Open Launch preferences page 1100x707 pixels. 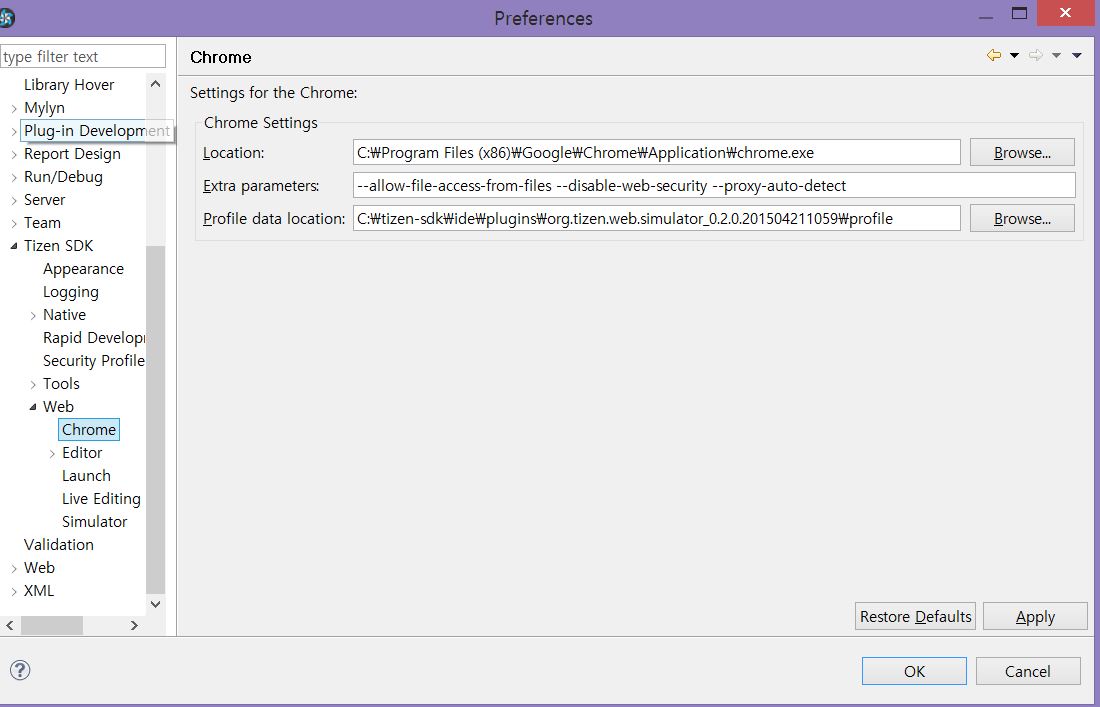[86, 476]
